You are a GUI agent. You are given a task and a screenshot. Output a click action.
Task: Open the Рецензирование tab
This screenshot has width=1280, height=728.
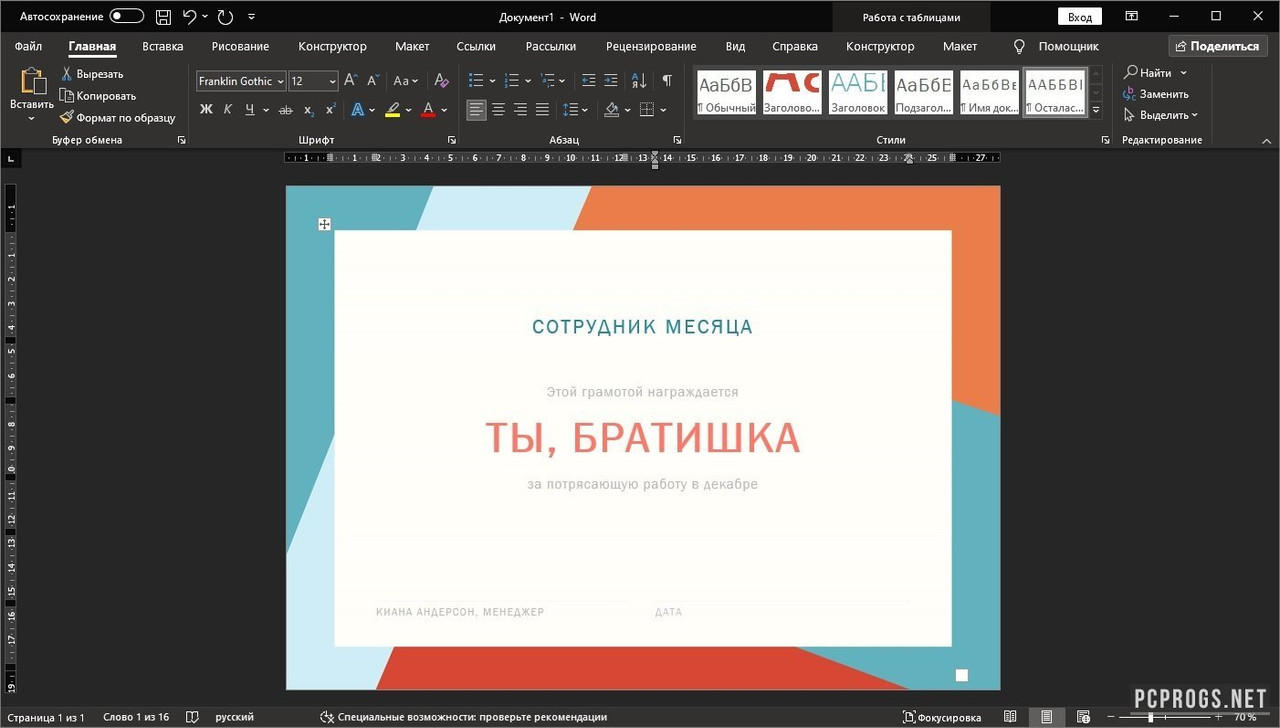click(x=651, y=46)
